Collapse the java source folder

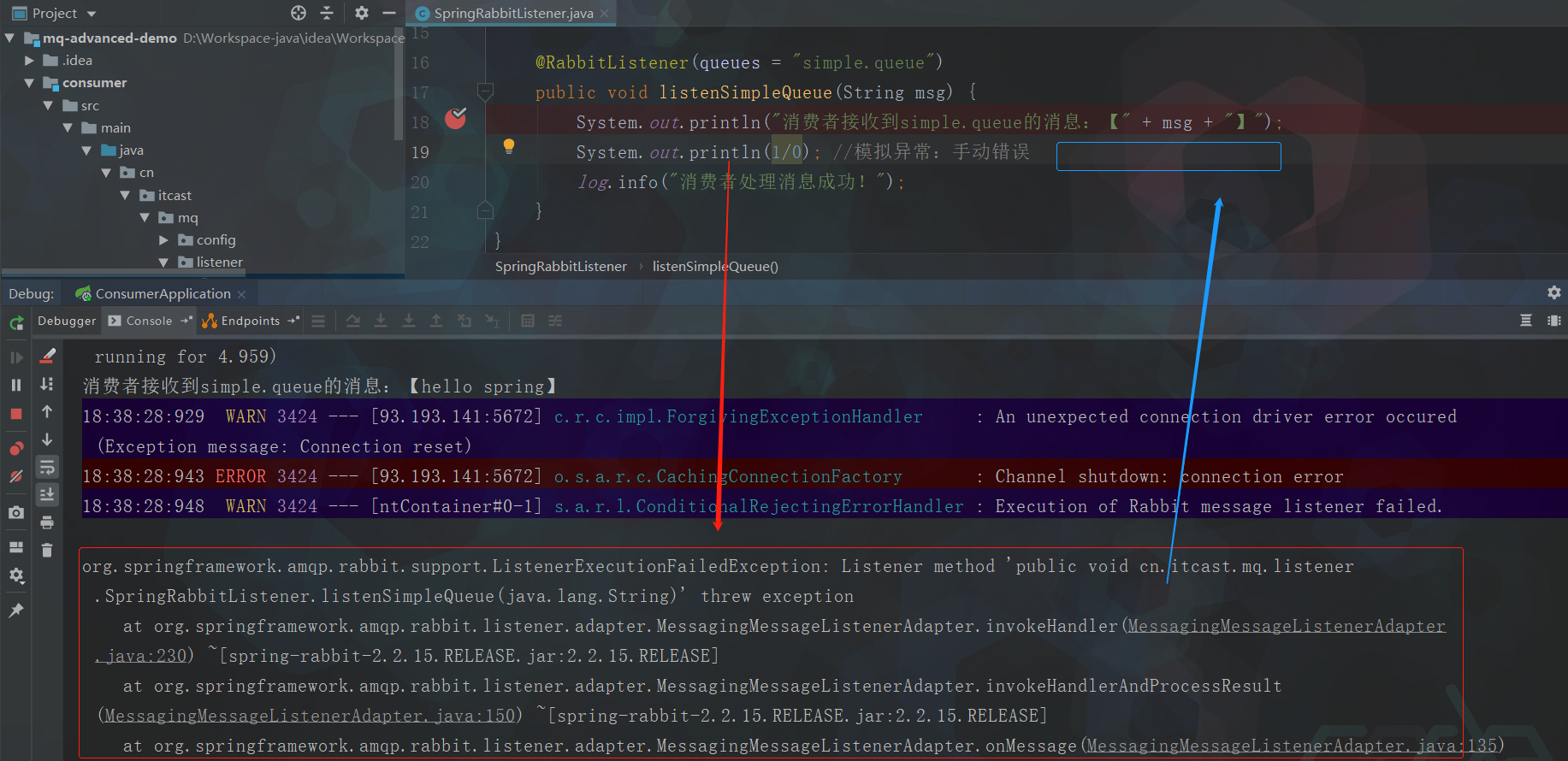(86, 150)
